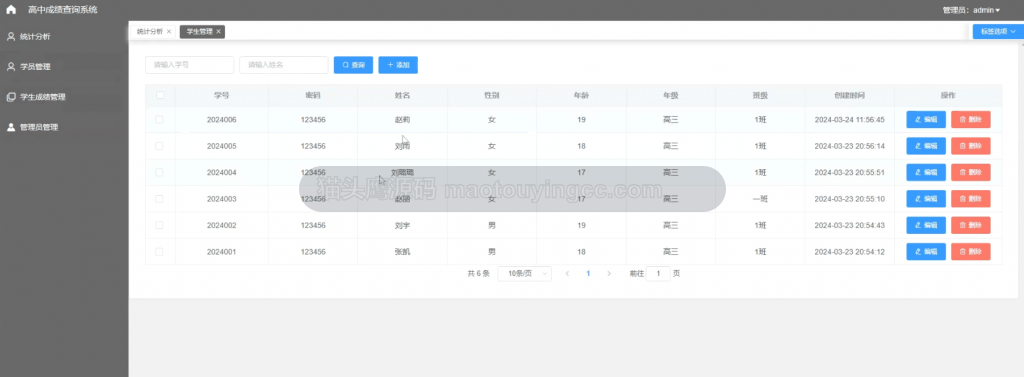Screen dimensions: 1024x377
Task: Click the 查询 search button
Action: [x=353, y=65]
